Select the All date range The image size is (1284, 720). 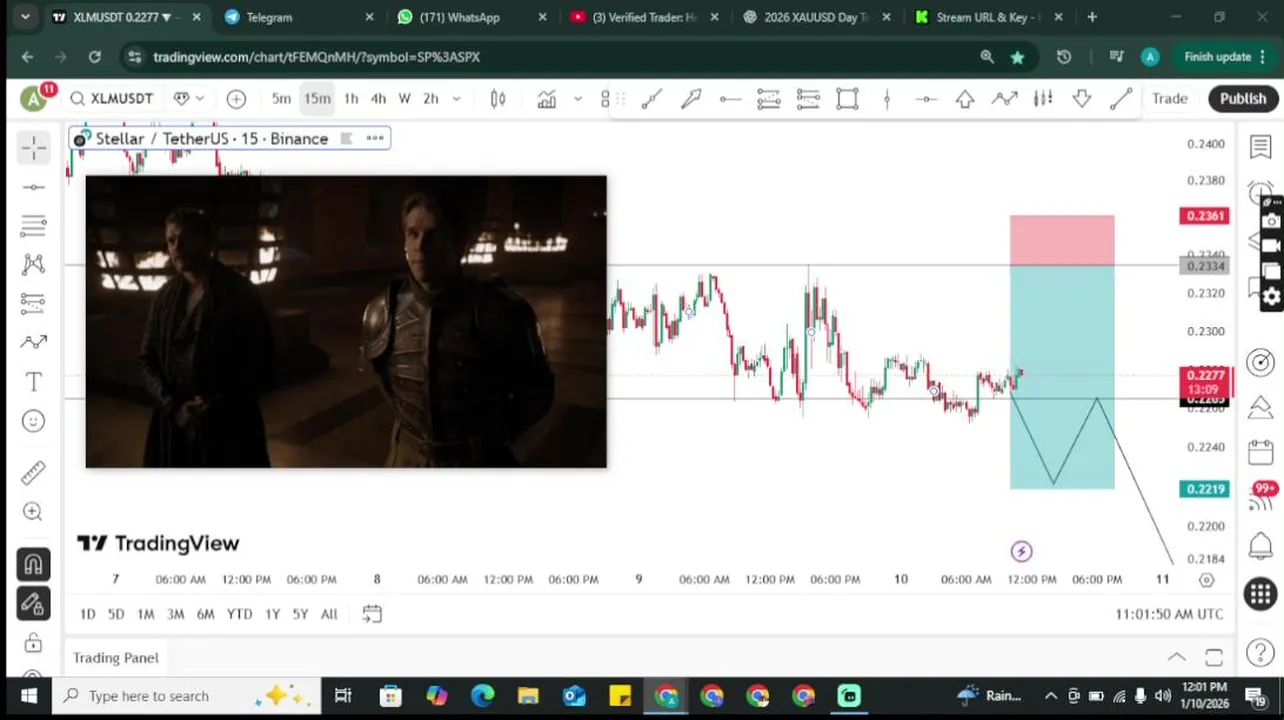click(x=329, y=614)
